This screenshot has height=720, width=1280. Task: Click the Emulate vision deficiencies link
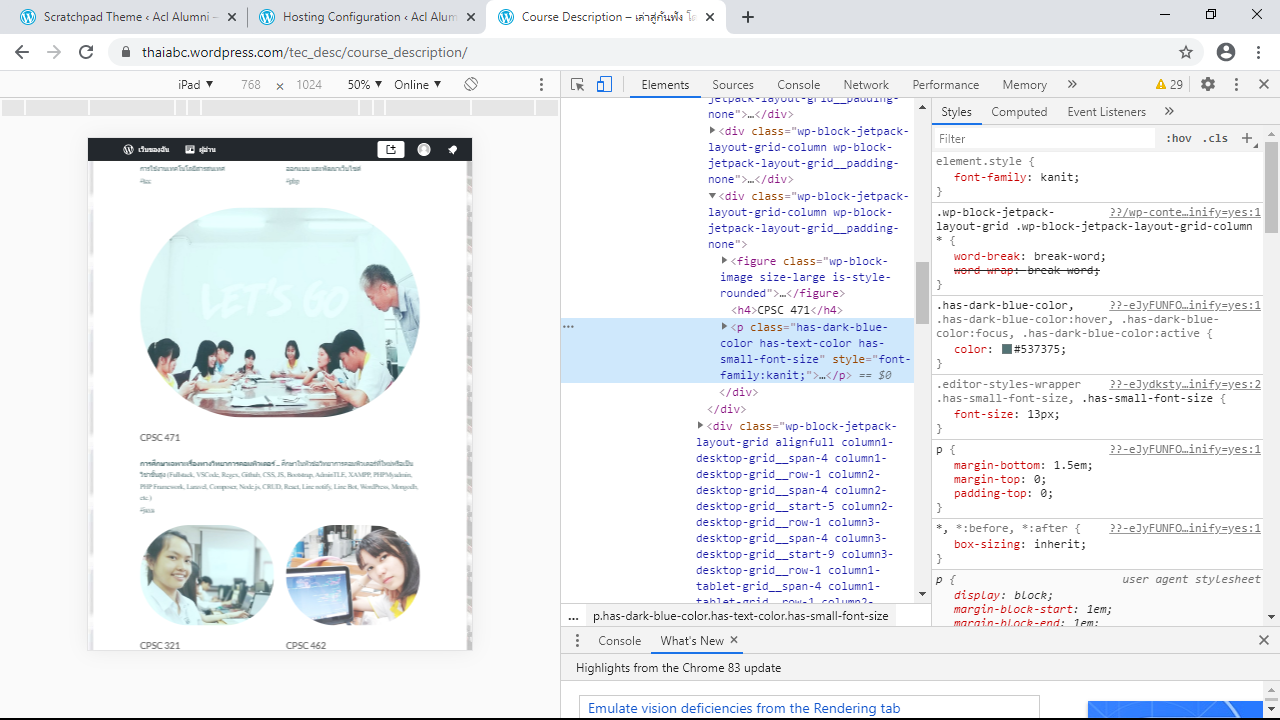click(x=744, y=708)
